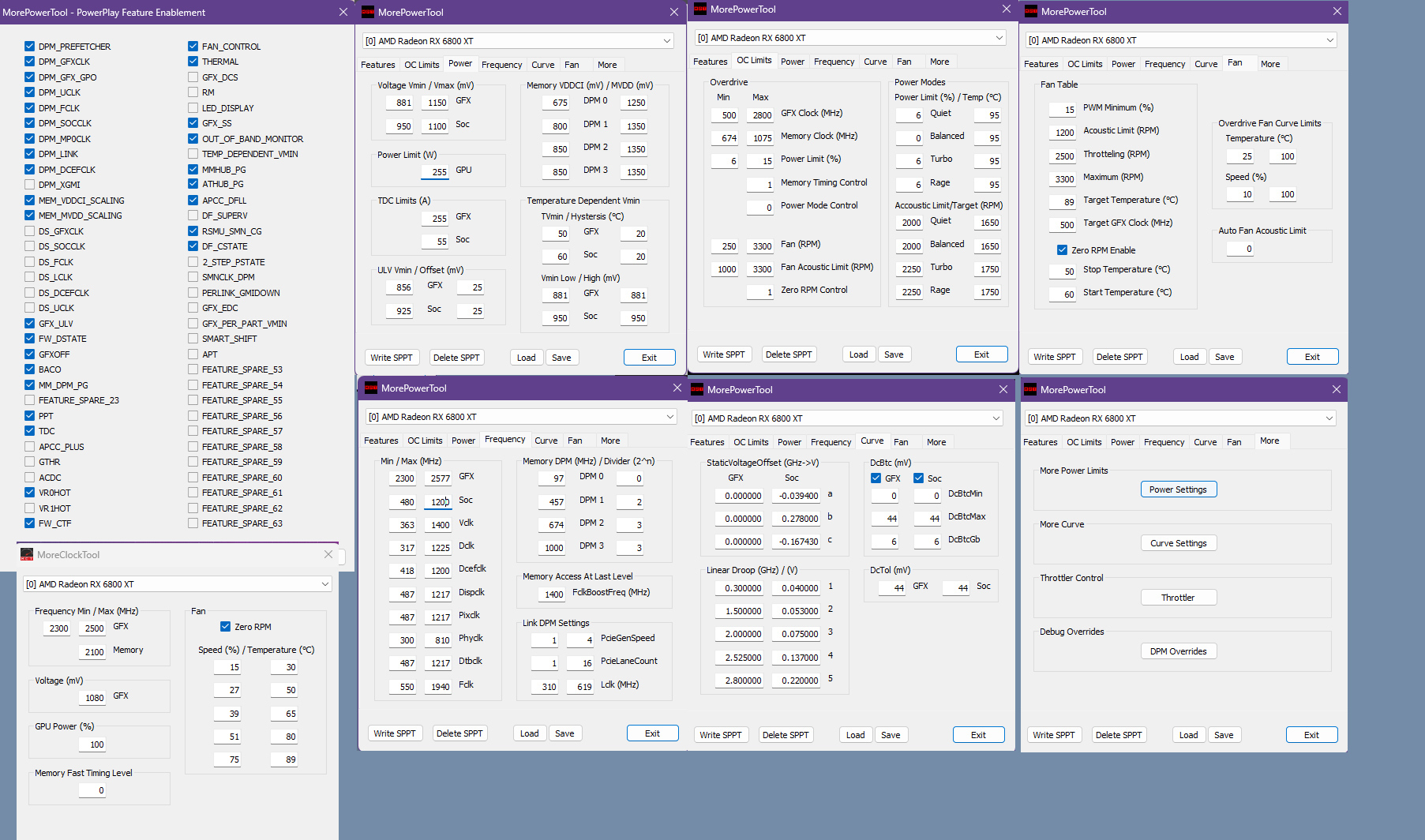Toggle the DcBtc Soc checkbox
The image size is (1425, 840).
click(x=918, y=478)
